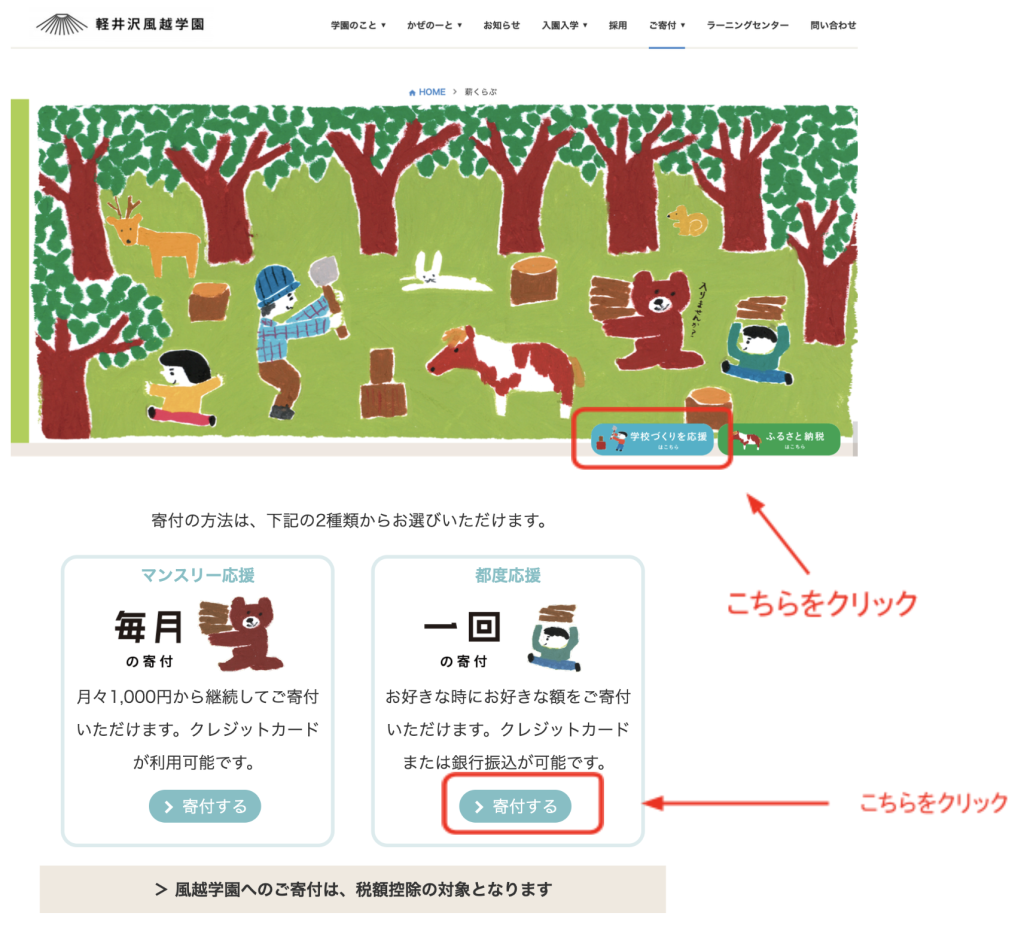
Task: Open the 税額控除の対象となります banner link
Action: [353, 889]
